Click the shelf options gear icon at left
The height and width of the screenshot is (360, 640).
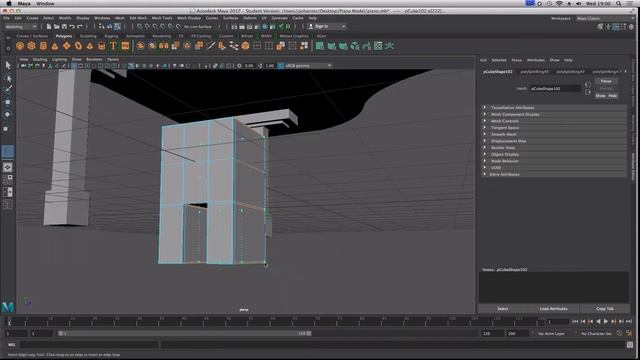[8, 48]
